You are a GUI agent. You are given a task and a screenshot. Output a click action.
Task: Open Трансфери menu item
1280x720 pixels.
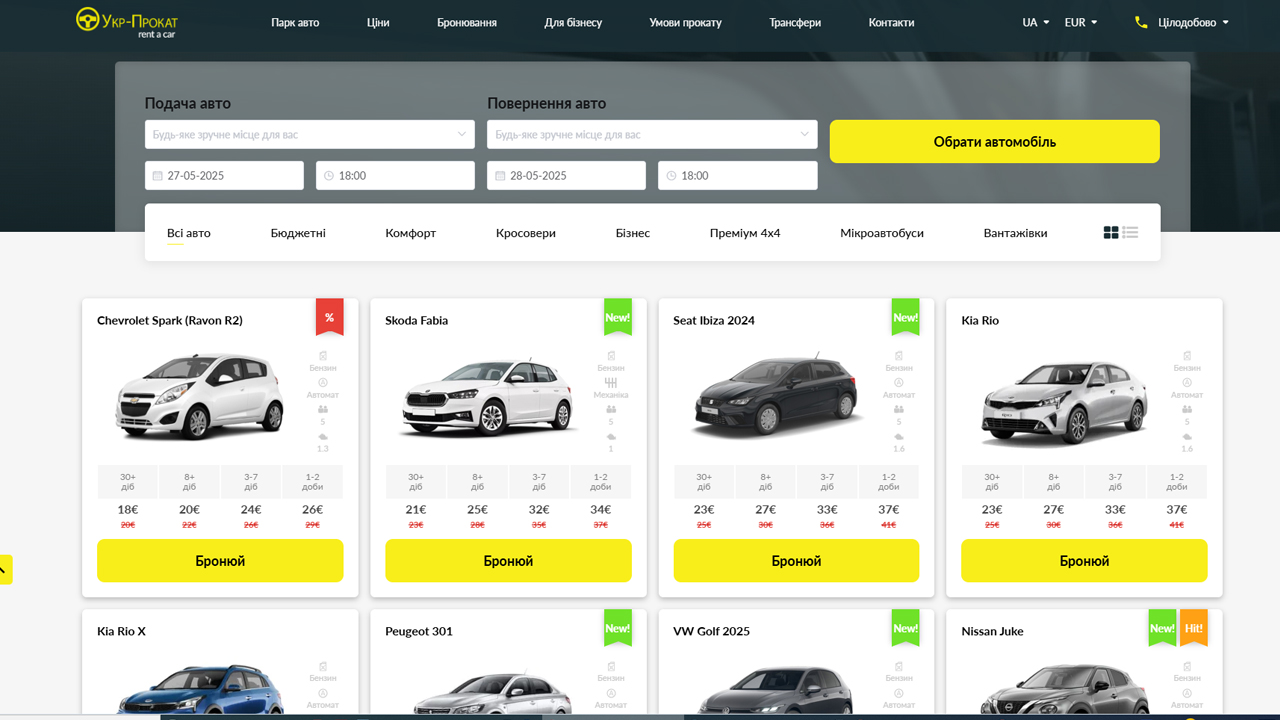tap(795, 22)
